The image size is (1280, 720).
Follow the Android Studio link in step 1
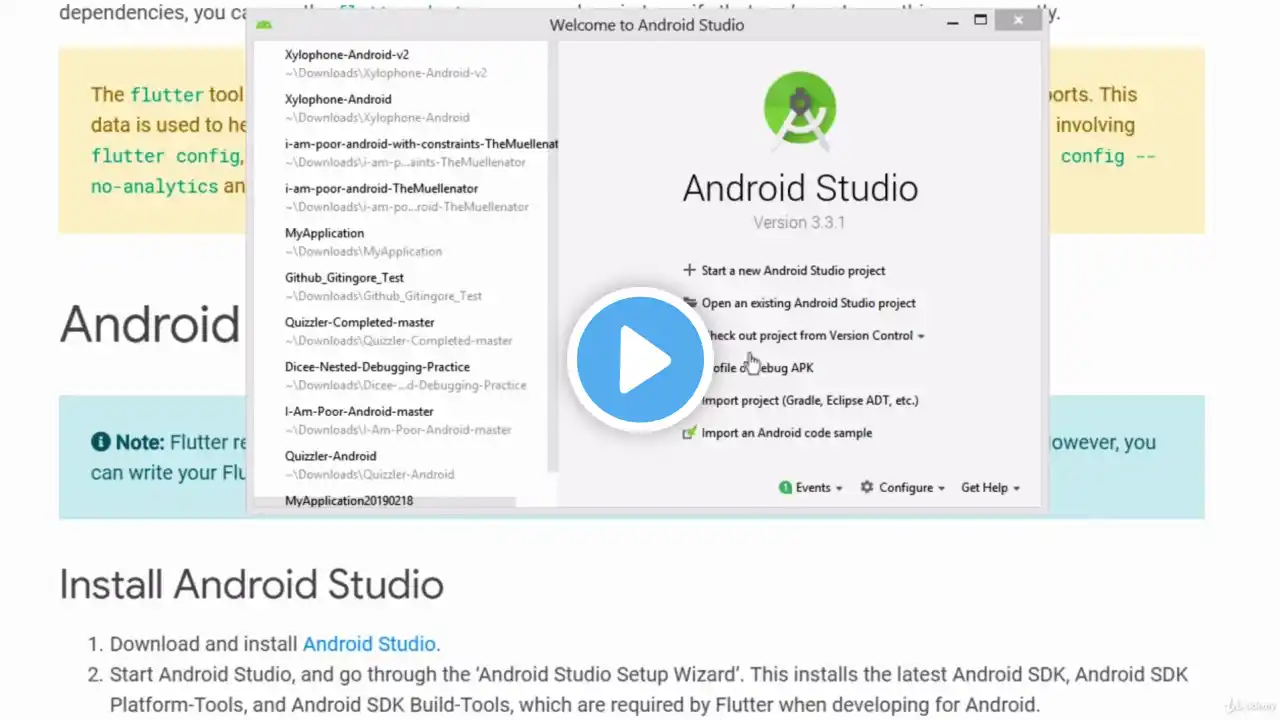[369, 644]
